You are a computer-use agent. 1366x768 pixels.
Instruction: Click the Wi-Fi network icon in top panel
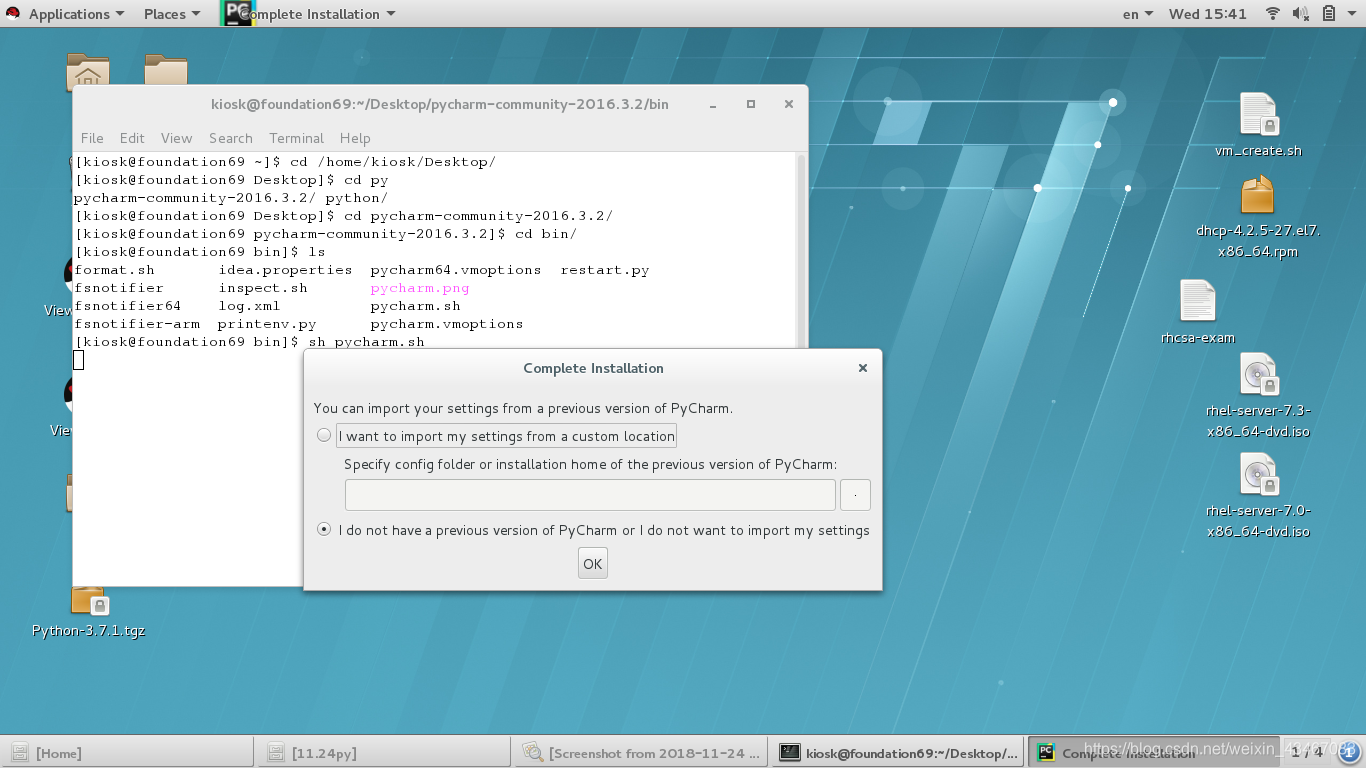[1273, 14]
